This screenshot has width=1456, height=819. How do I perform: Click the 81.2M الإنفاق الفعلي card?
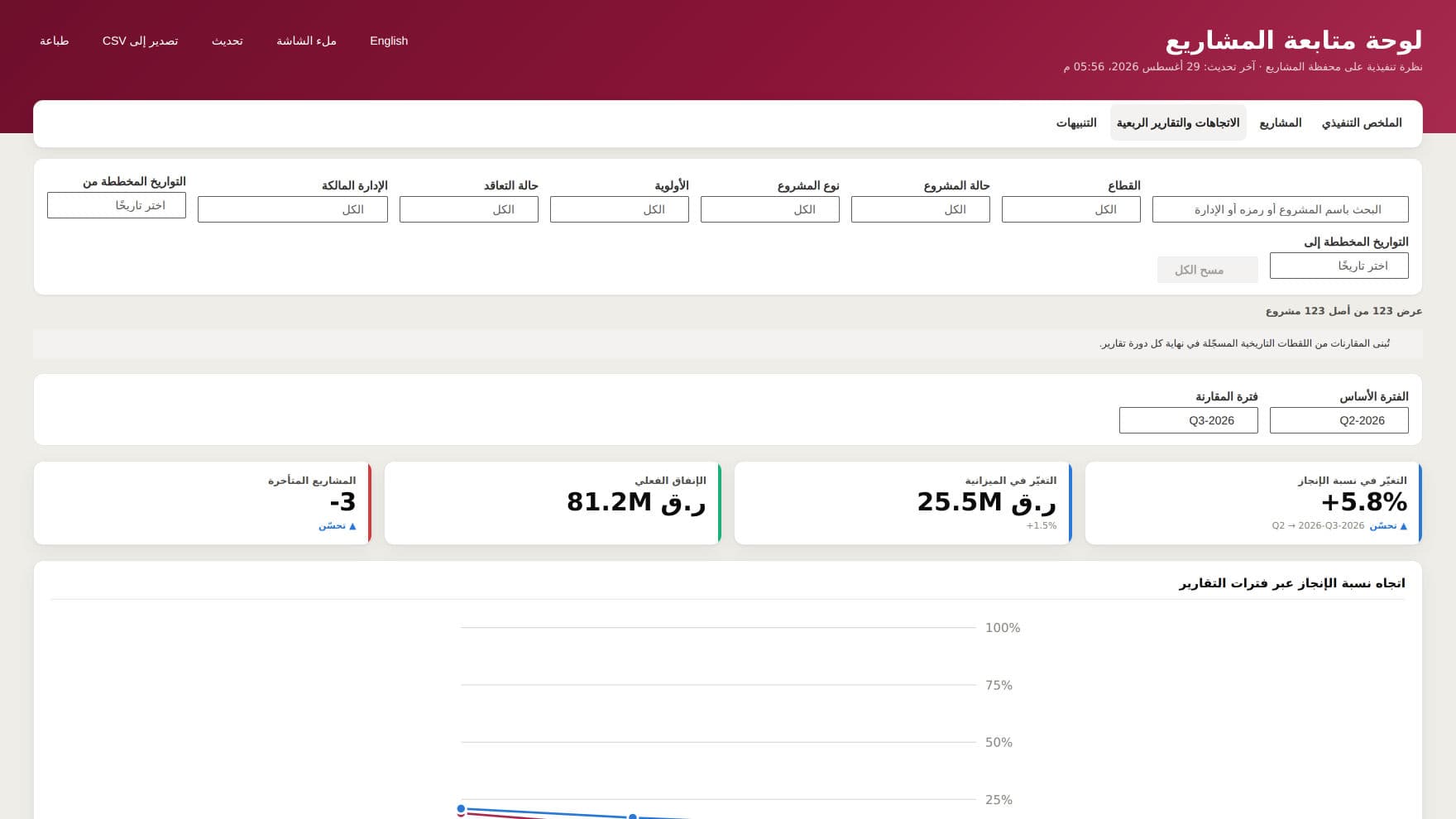click(x=553, y=503)
